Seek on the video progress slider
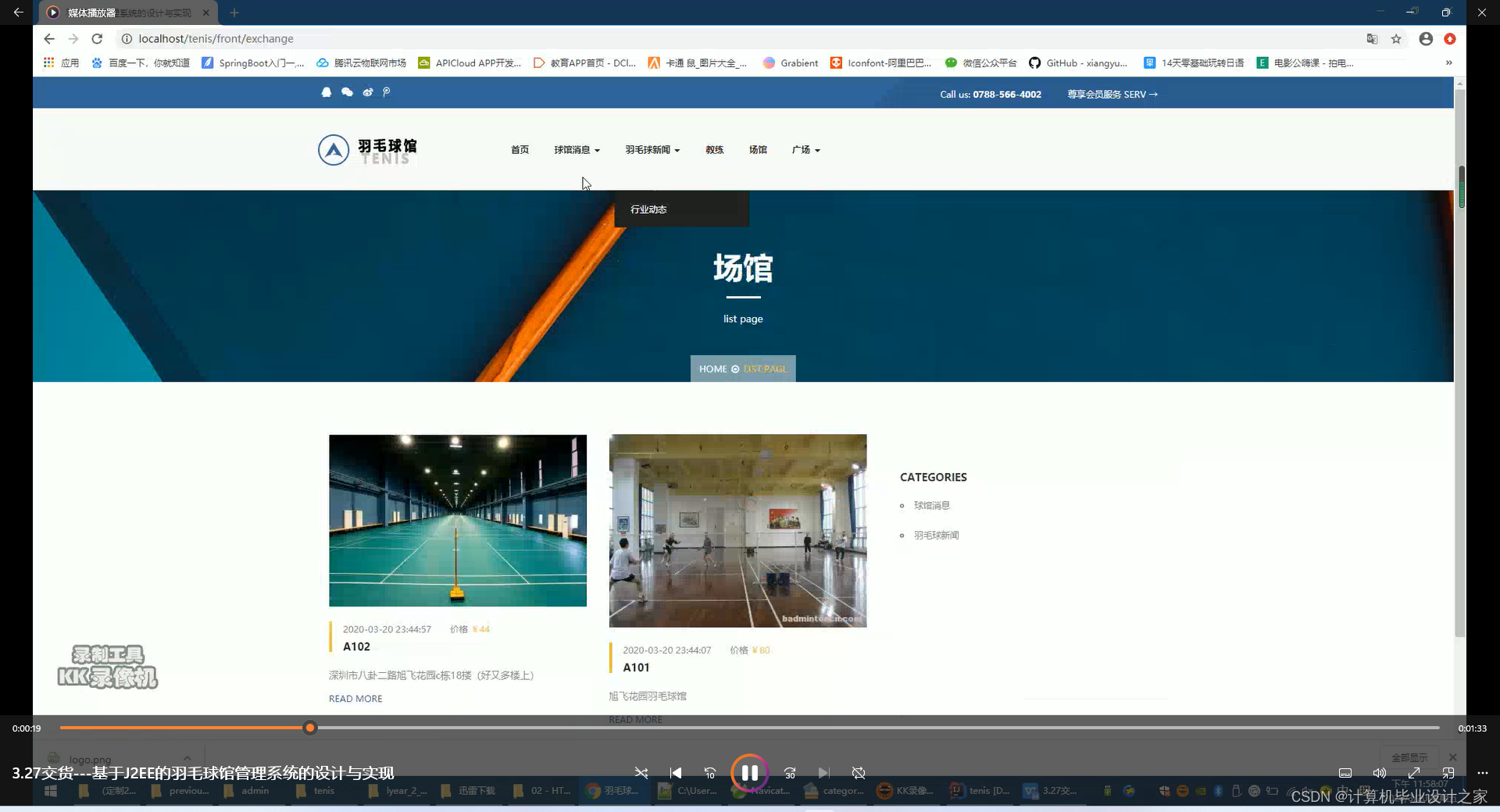The width and height of the screenshot is (1500, 812). click(x=749, y=728)
